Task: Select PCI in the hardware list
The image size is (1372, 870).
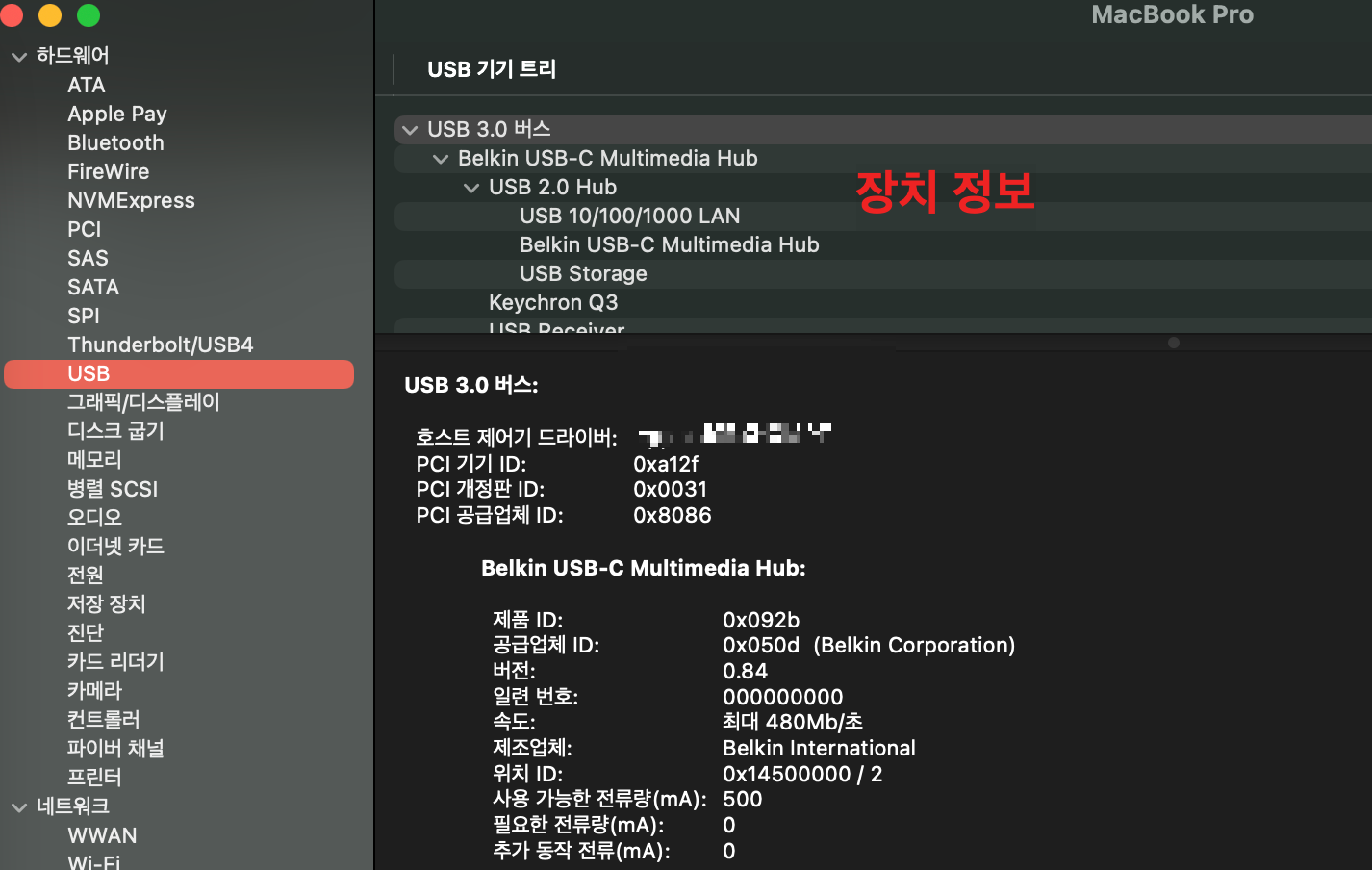Action: pyautogui.click(x=85, y=230)
